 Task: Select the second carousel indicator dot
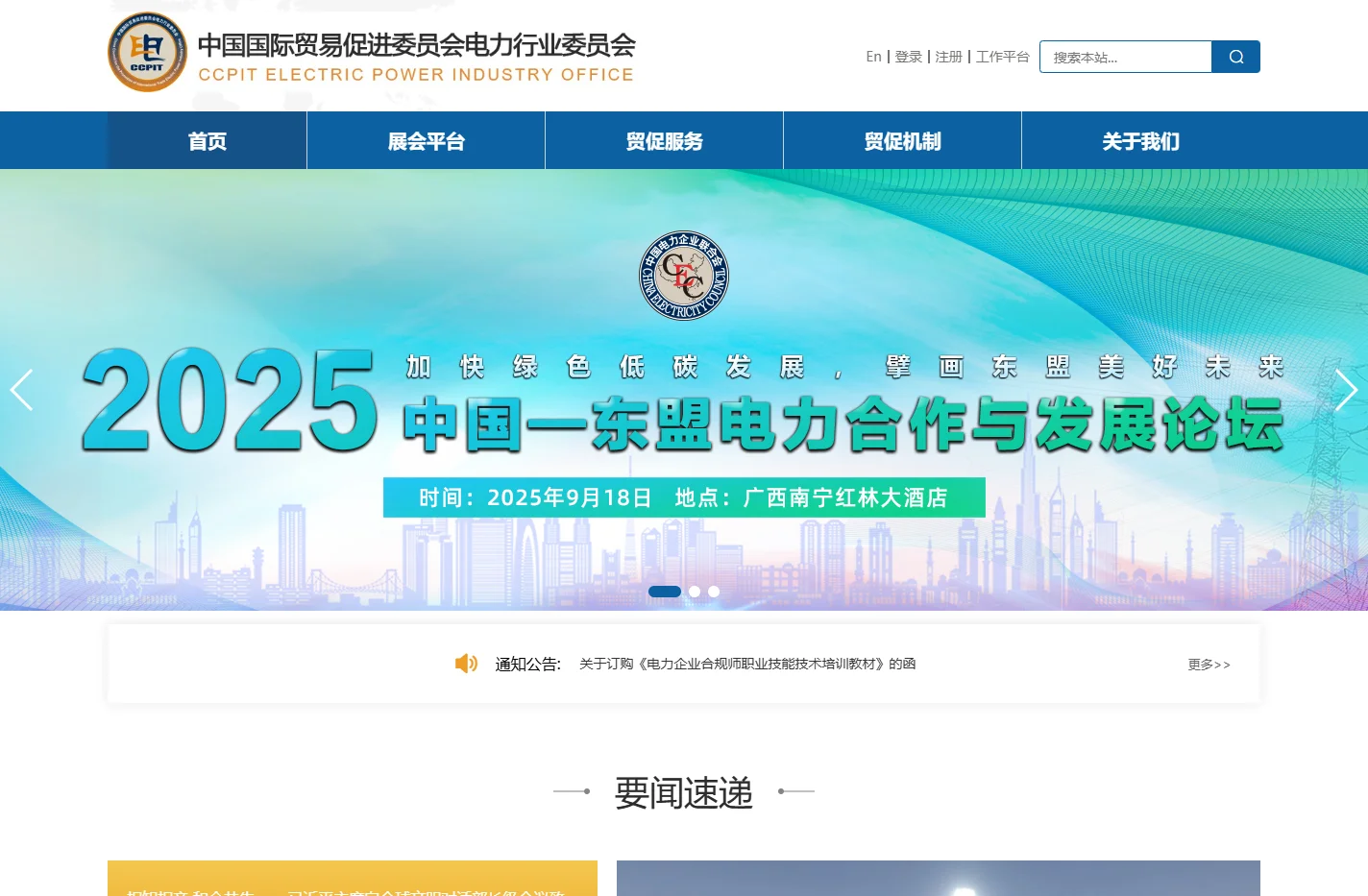(x=695, y=592)
